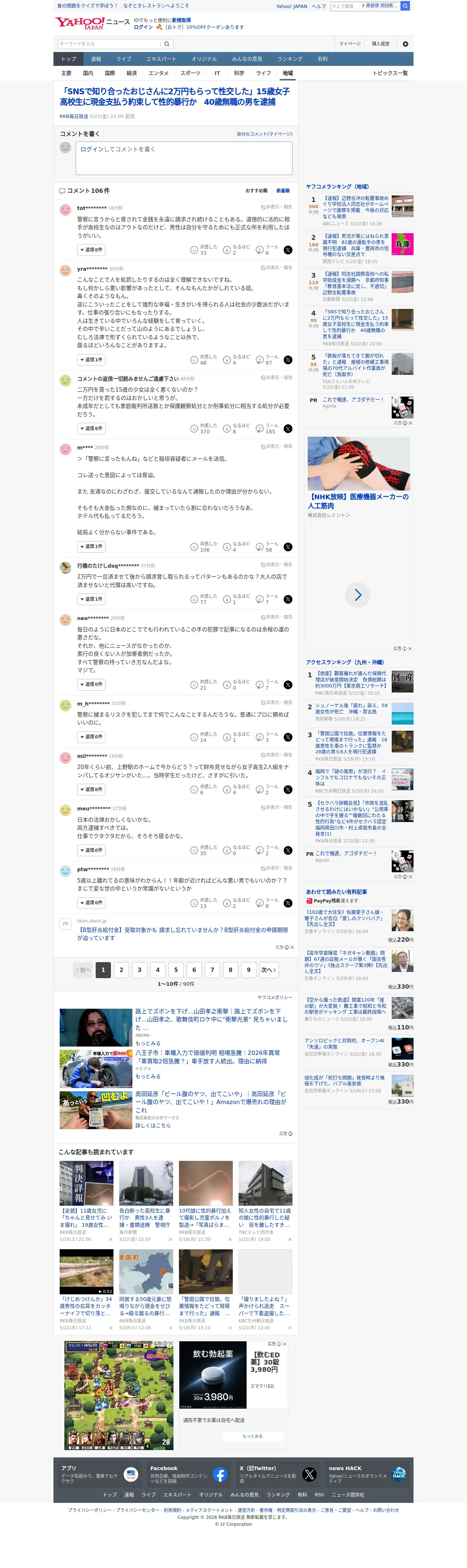Open the 兵庫 thumbnail in ranking item 2

[x=403, y=244]
